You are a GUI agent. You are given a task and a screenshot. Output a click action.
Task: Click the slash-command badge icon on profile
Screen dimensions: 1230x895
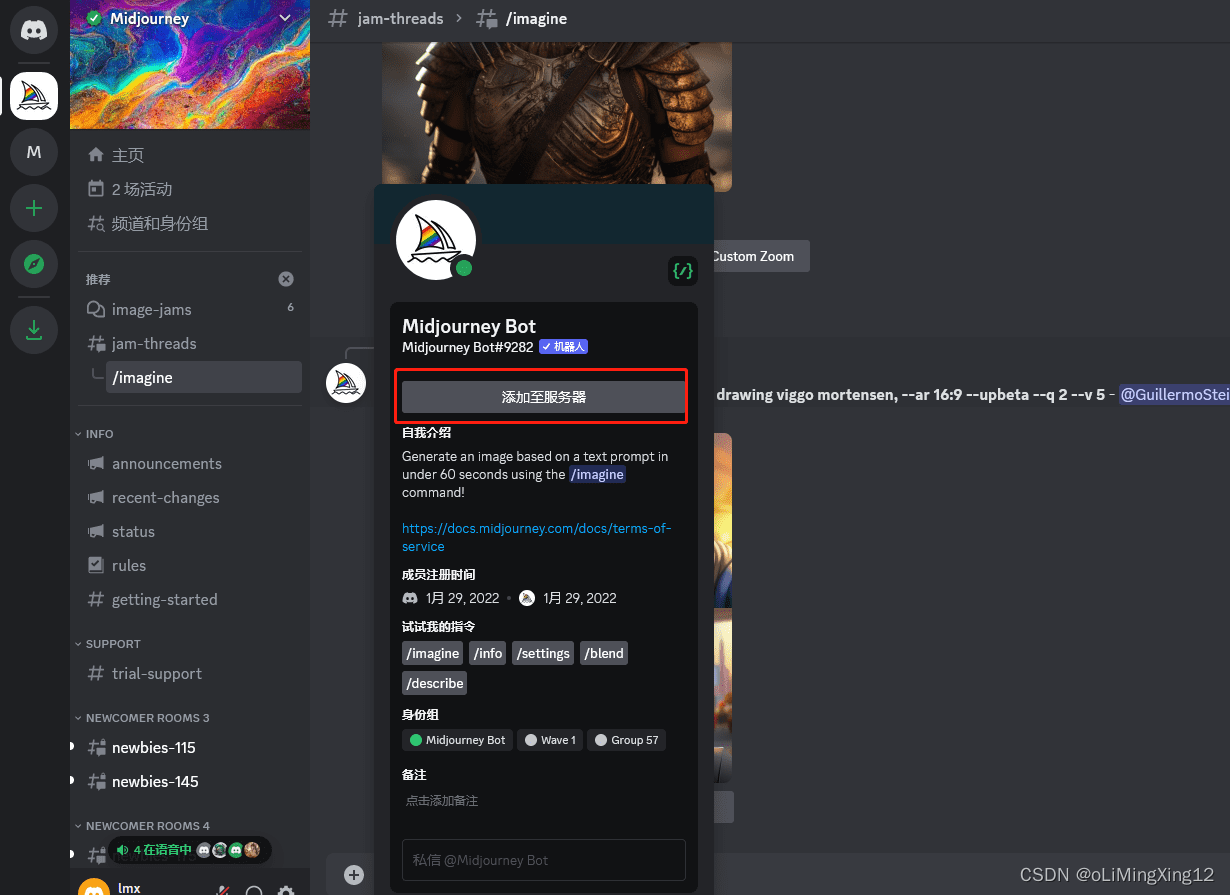click(683, 270)
